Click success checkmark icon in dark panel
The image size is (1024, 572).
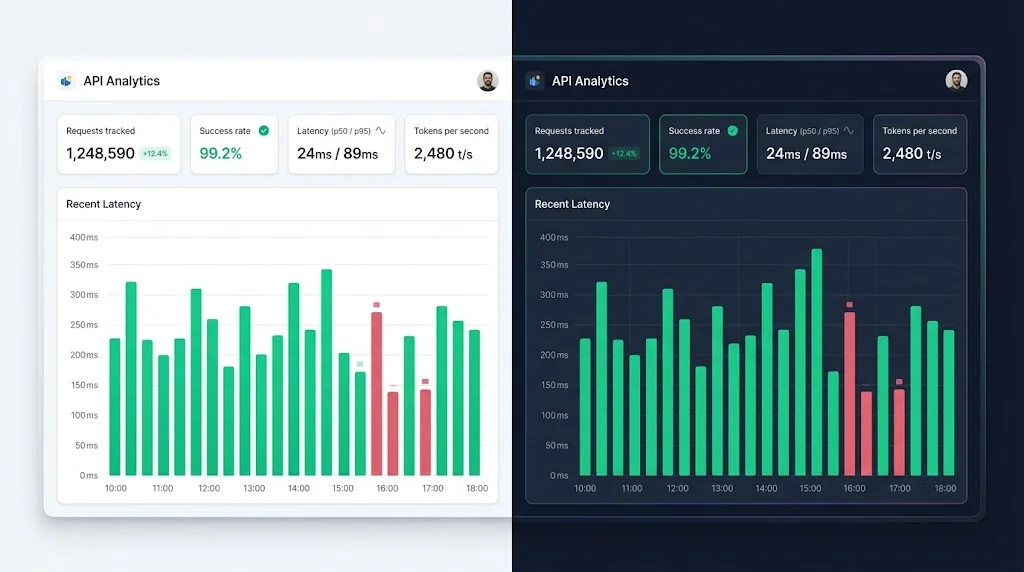(733, 131)
